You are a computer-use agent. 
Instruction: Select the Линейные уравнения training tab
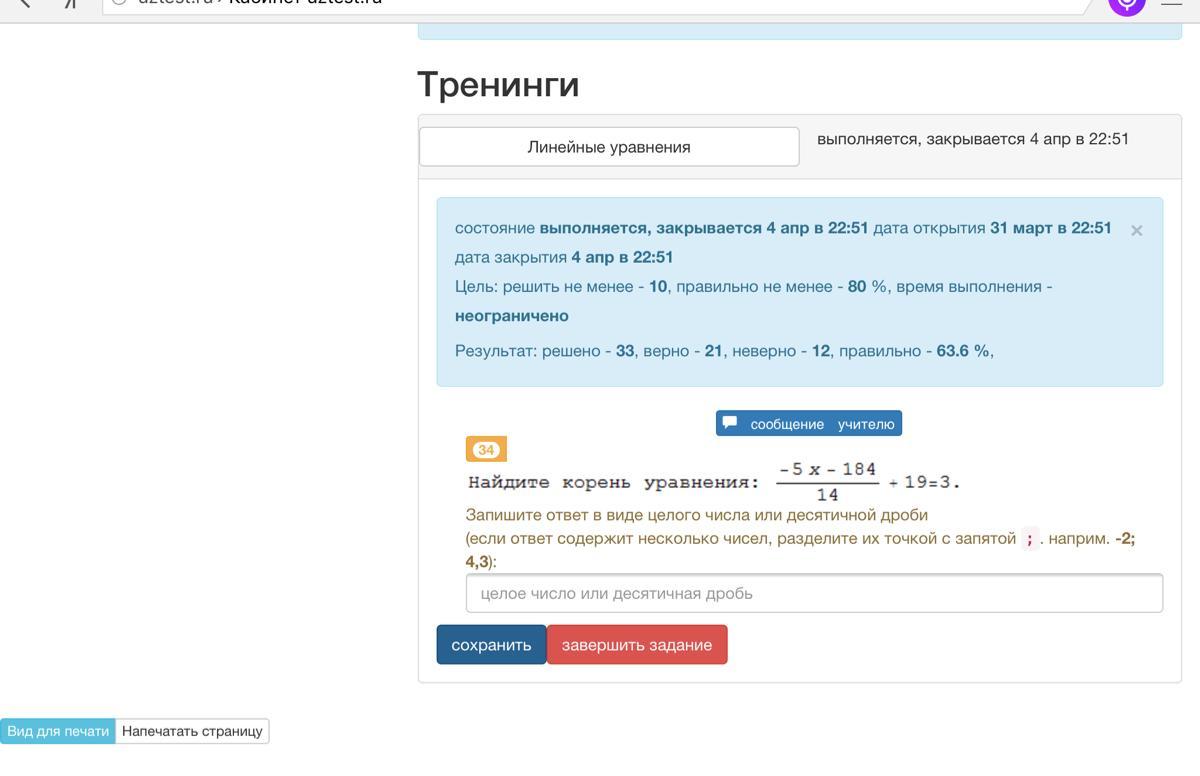coord(608,147)
